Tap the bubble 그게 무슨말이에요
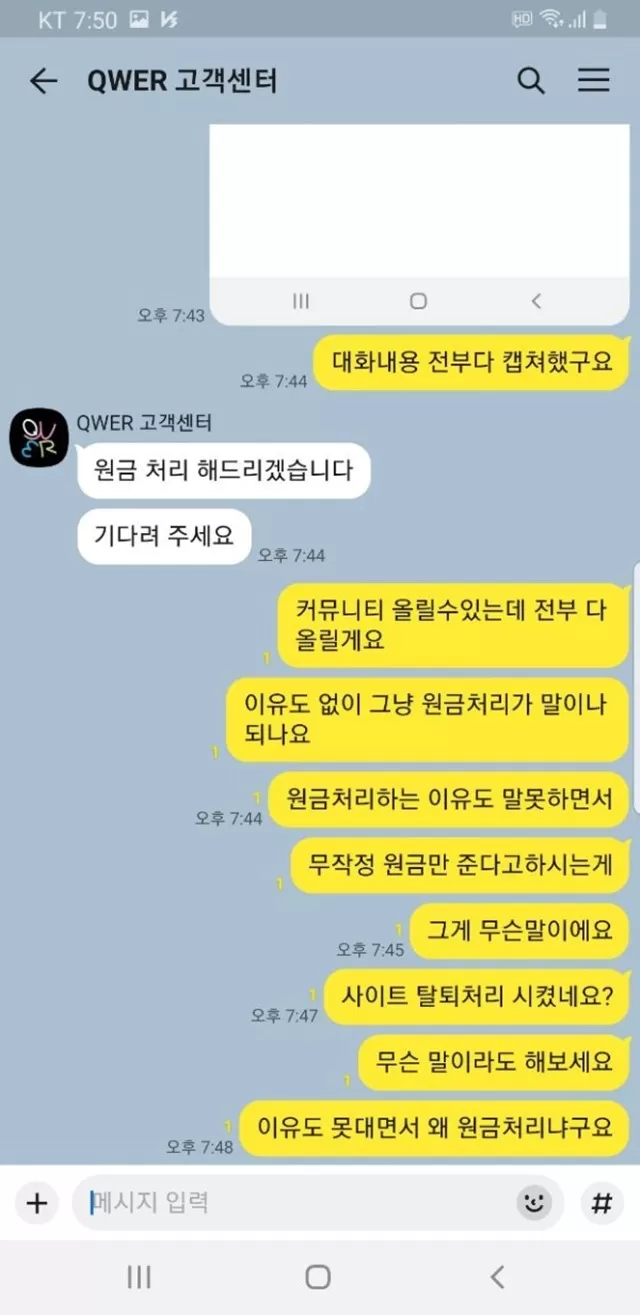640x1315 pixels. click(519, 929)
